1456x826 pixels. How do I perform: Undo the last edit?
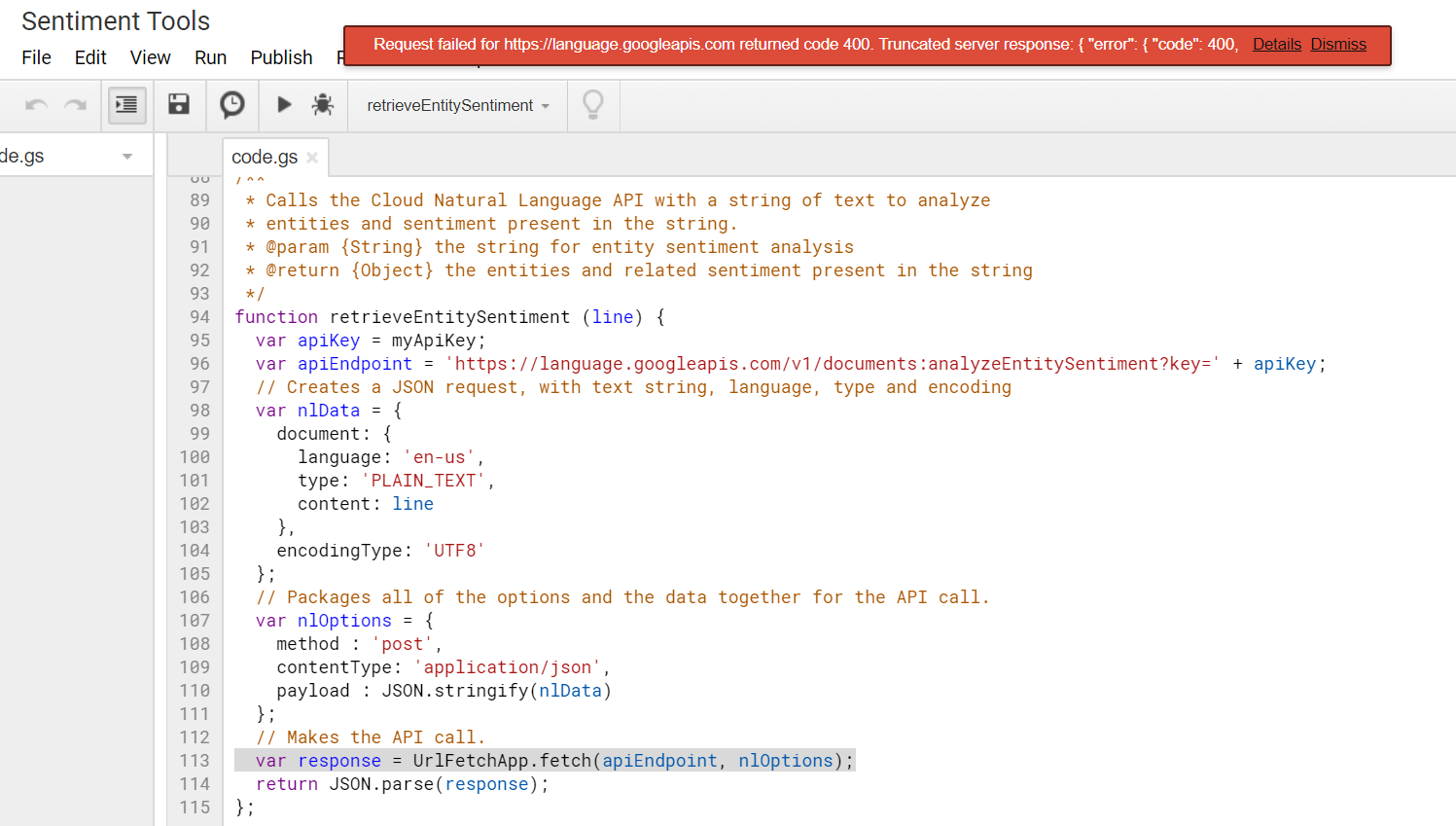click(37, 105)
